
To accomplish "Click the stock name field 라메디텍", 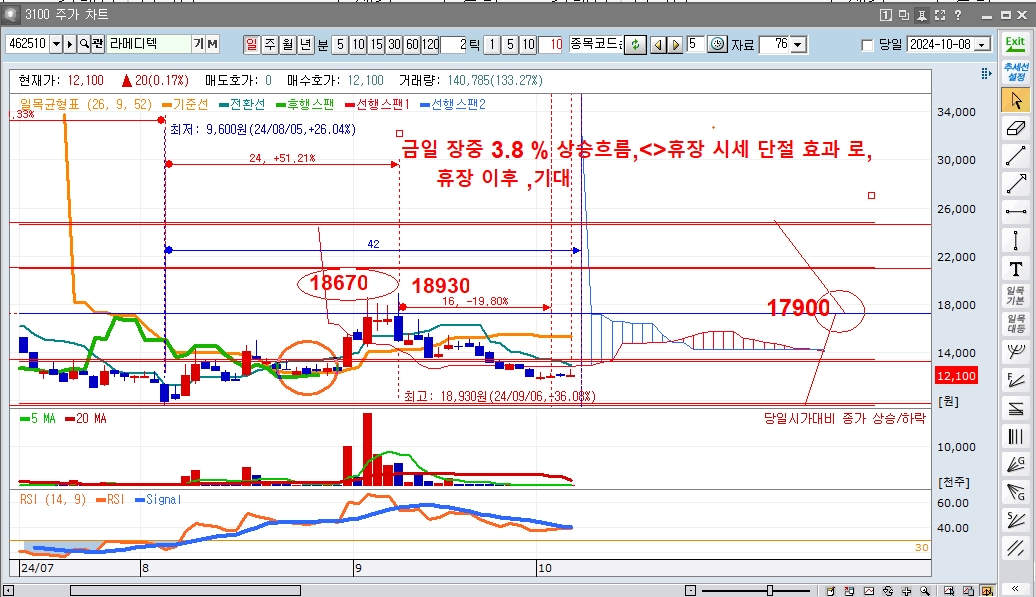I will pos(149,44).
